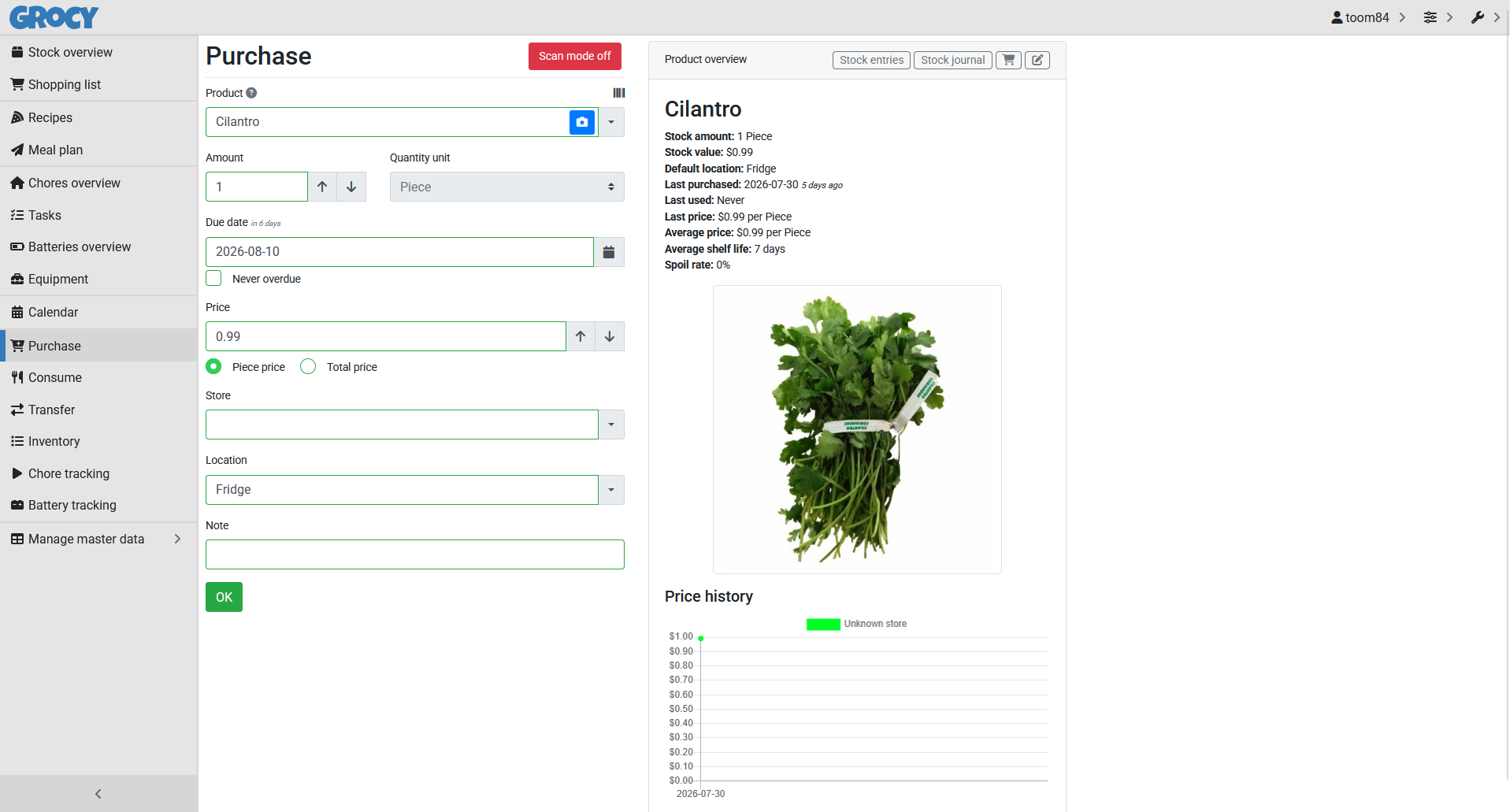The image size is (1510, 812).
Task: Go to Stock overview in sidebar
Action: [98, 52]
